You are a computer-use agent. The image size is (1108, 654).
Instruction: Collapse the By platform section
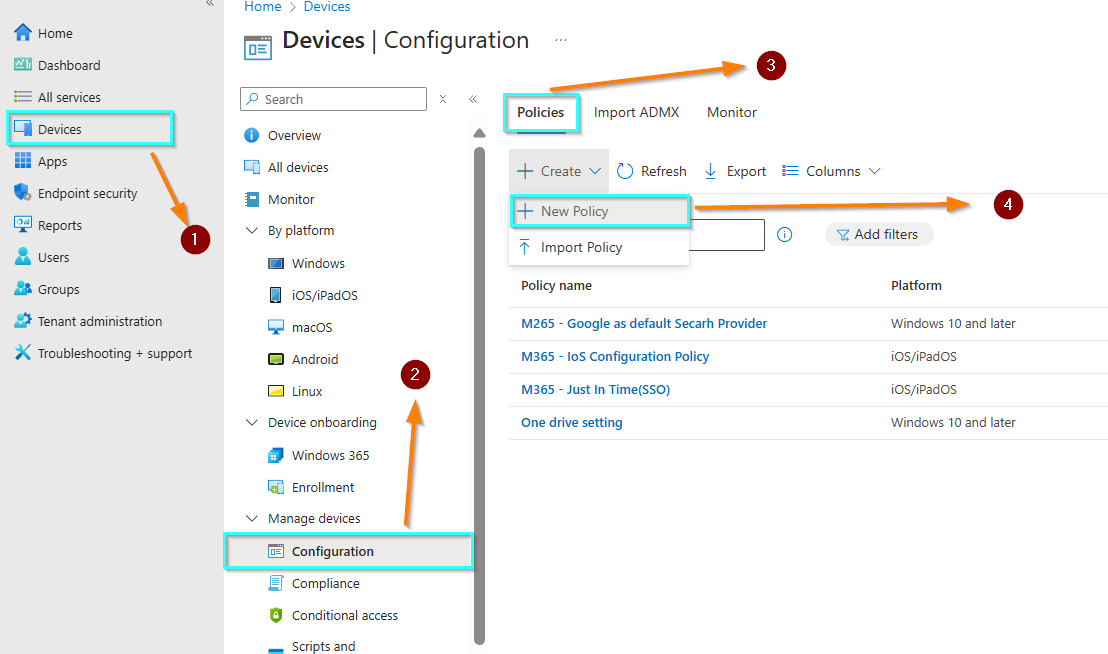252,230
